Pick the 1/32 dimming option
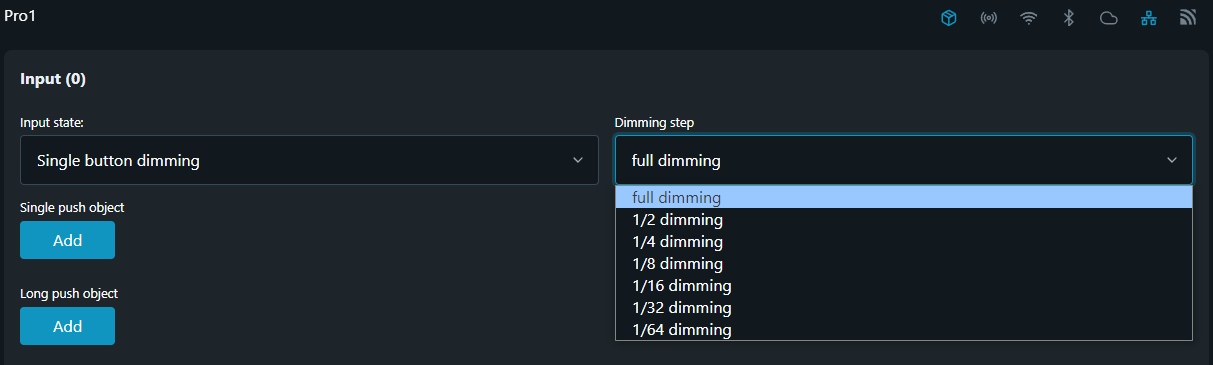Image resolution: width=1213 pixels, height=365 pixels. pos(904,308)
